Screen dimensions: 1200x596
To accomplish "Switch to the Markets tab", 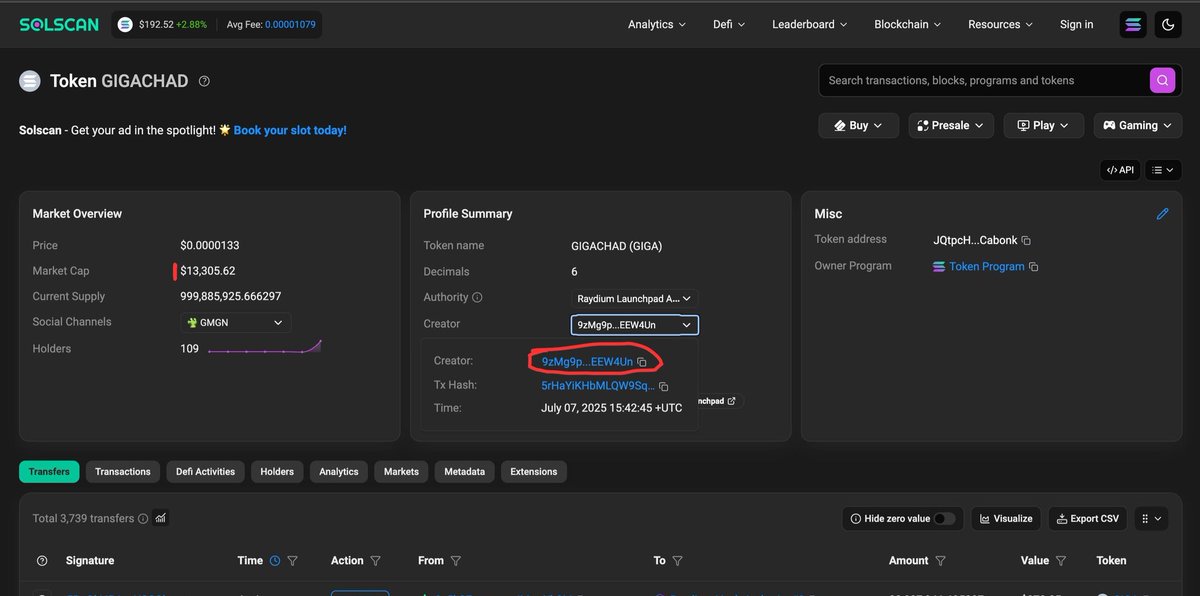I will coord(402,472).
